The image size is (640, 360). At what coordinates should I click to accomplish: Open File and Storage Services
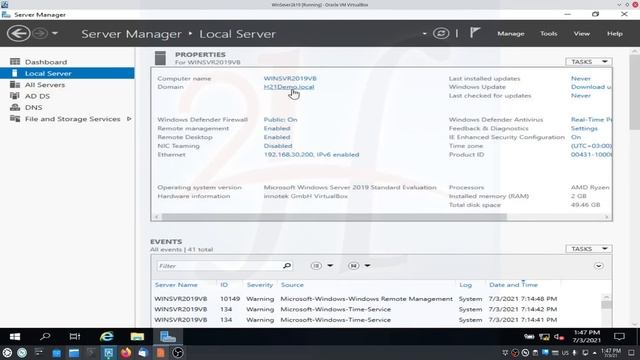[x=73, y=119]
